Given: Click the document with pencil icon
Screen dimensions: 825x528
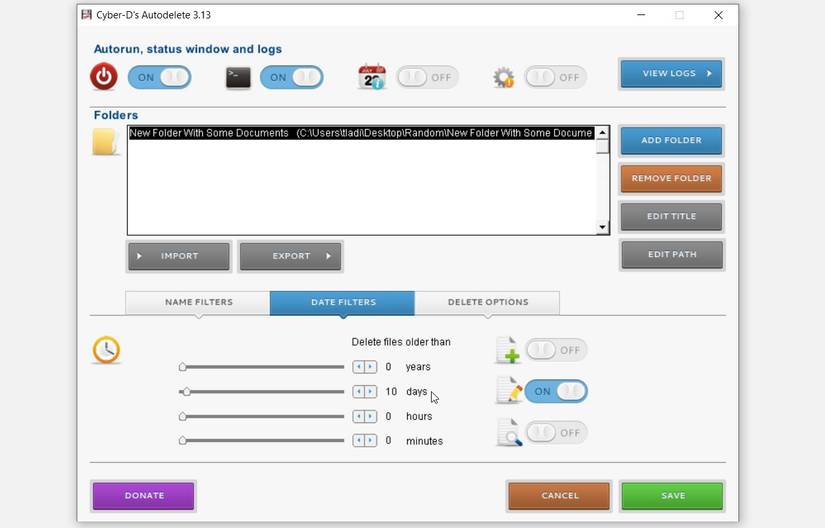Looking at the screenshot, I should [x=509, y=391].
